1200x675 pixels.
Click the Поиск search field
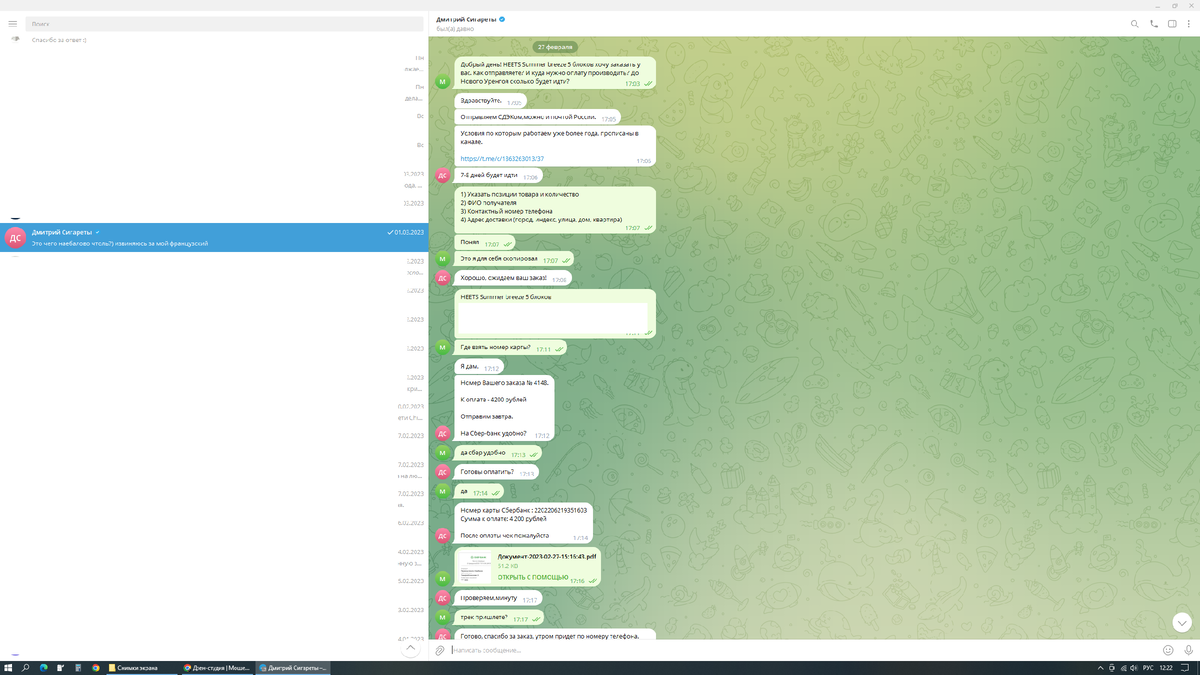pos(224,22)
